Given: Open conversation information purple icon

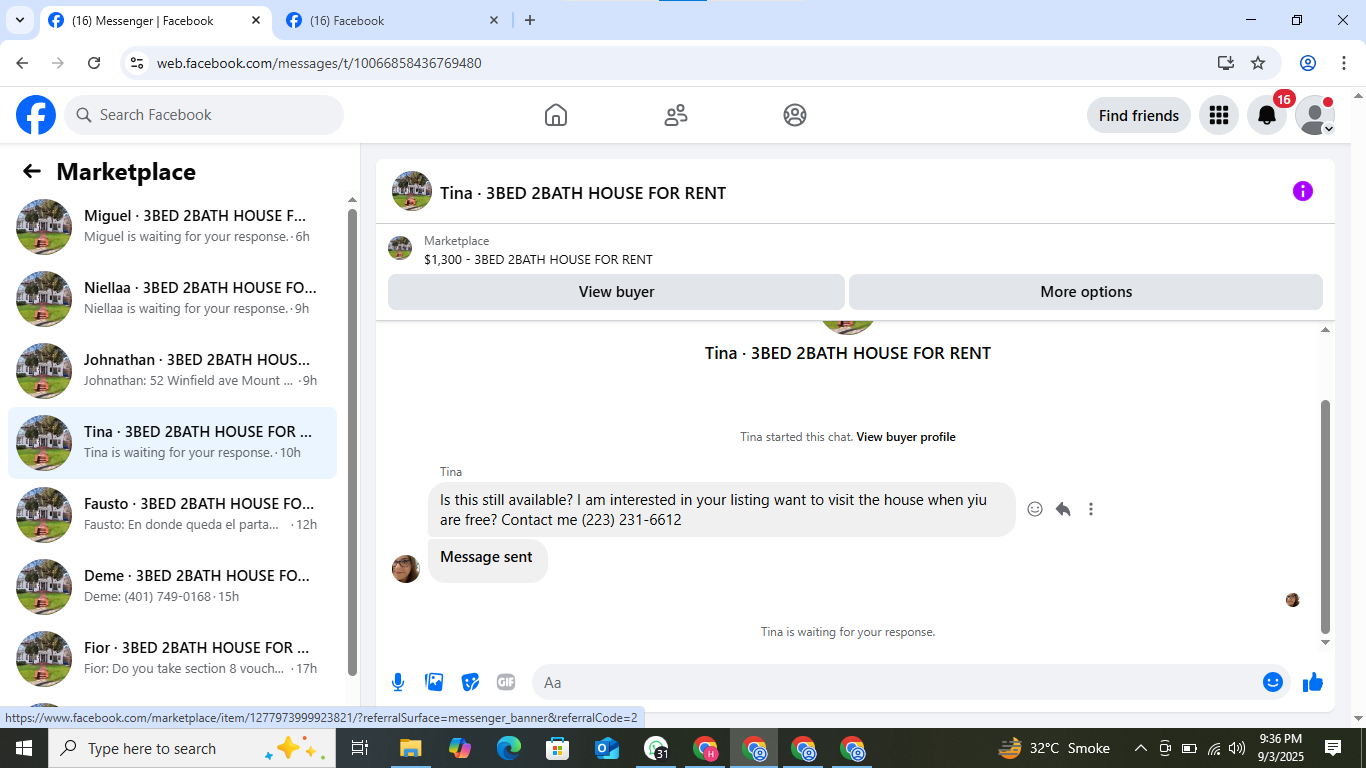Looking at the screenshot, I should 1302,191.
